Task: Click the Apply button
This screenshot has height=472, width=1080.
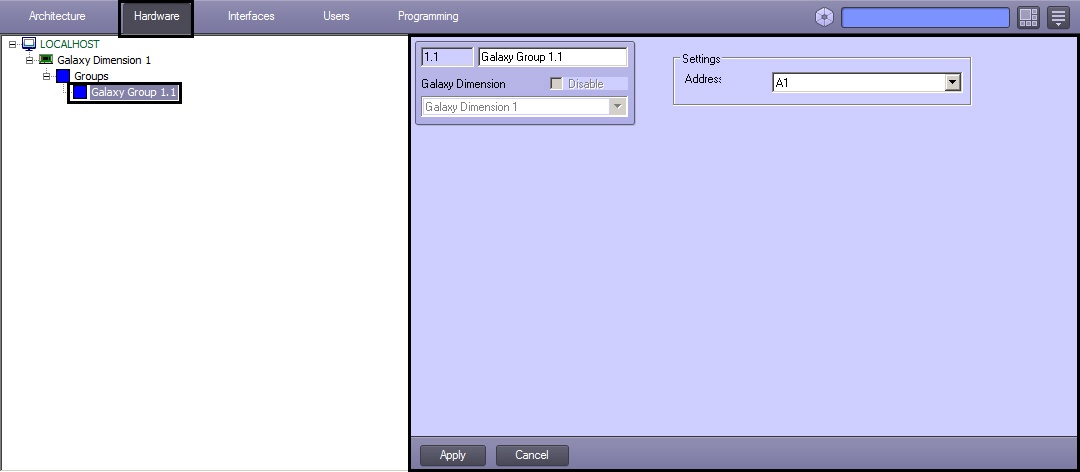Action: tap(453, 455)
